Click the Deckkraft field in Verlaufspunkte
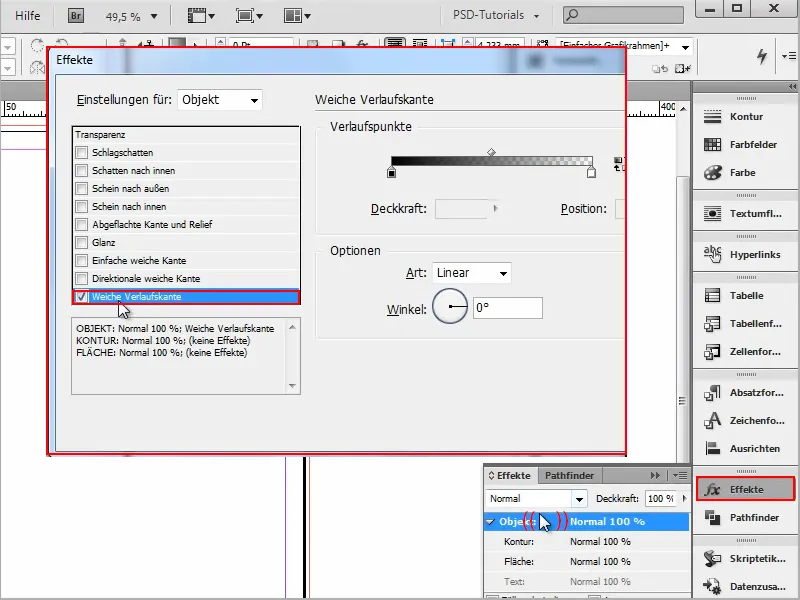The width and height of the screenshot is (800, 600). [x=462, y=209]
